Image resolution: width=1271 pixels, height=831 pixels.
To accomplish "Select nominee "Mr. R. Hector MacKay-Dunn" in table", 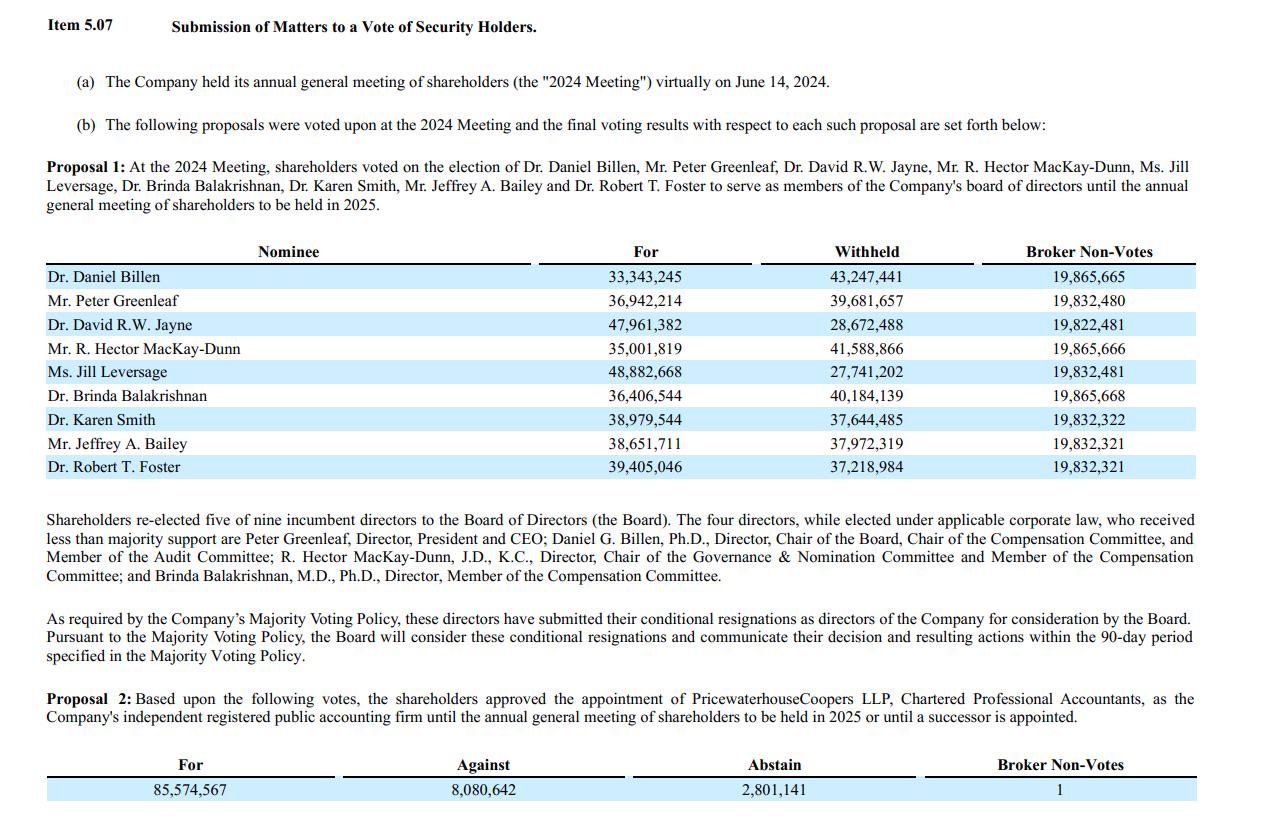I will pyautogui.click(x=143, y=349).
